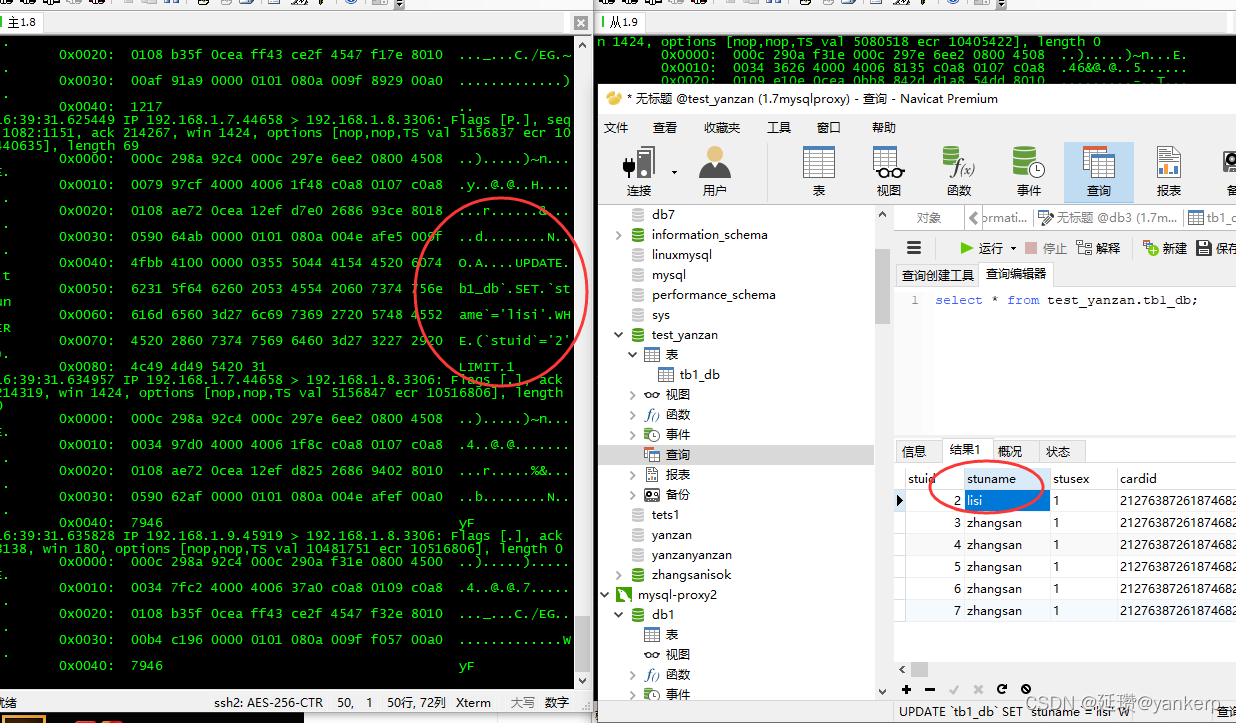Add a record with the plus icon

[x=906, y=689]
